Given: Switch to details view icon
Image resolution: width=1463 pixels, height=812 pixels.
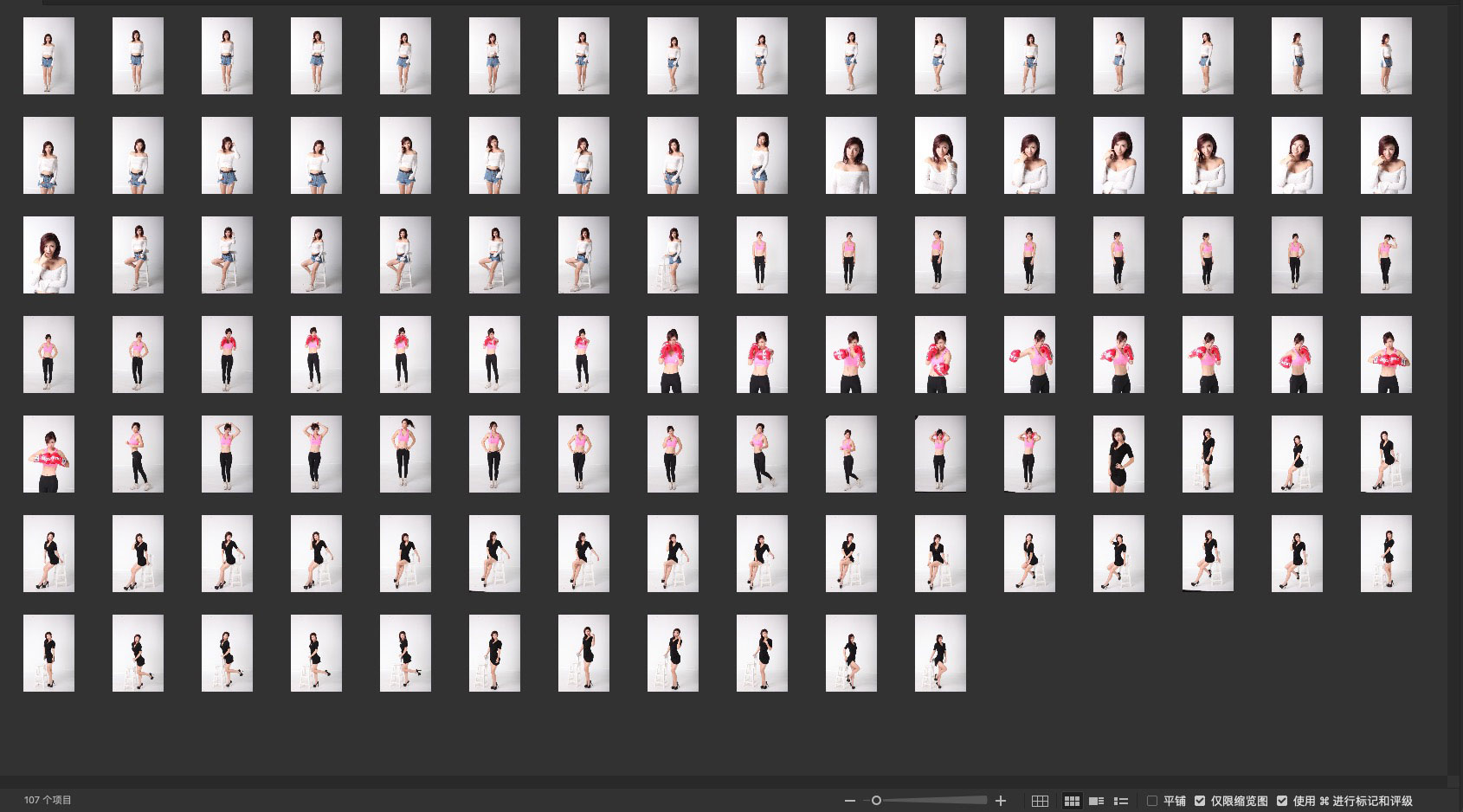Looking at the screenshot, I should (1096, 801).
